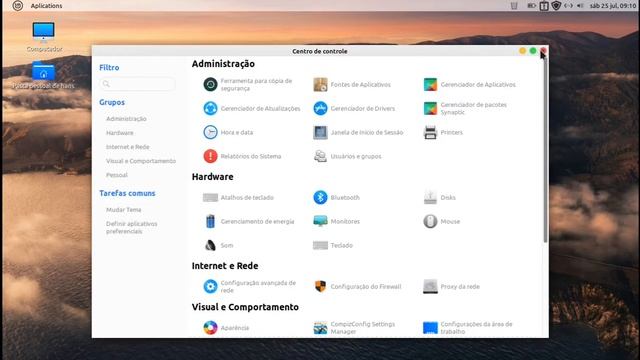Viewport: 640px width, 360px height.
Task: Open Usuários e grupos icon
Action: [x=320, y=156]
